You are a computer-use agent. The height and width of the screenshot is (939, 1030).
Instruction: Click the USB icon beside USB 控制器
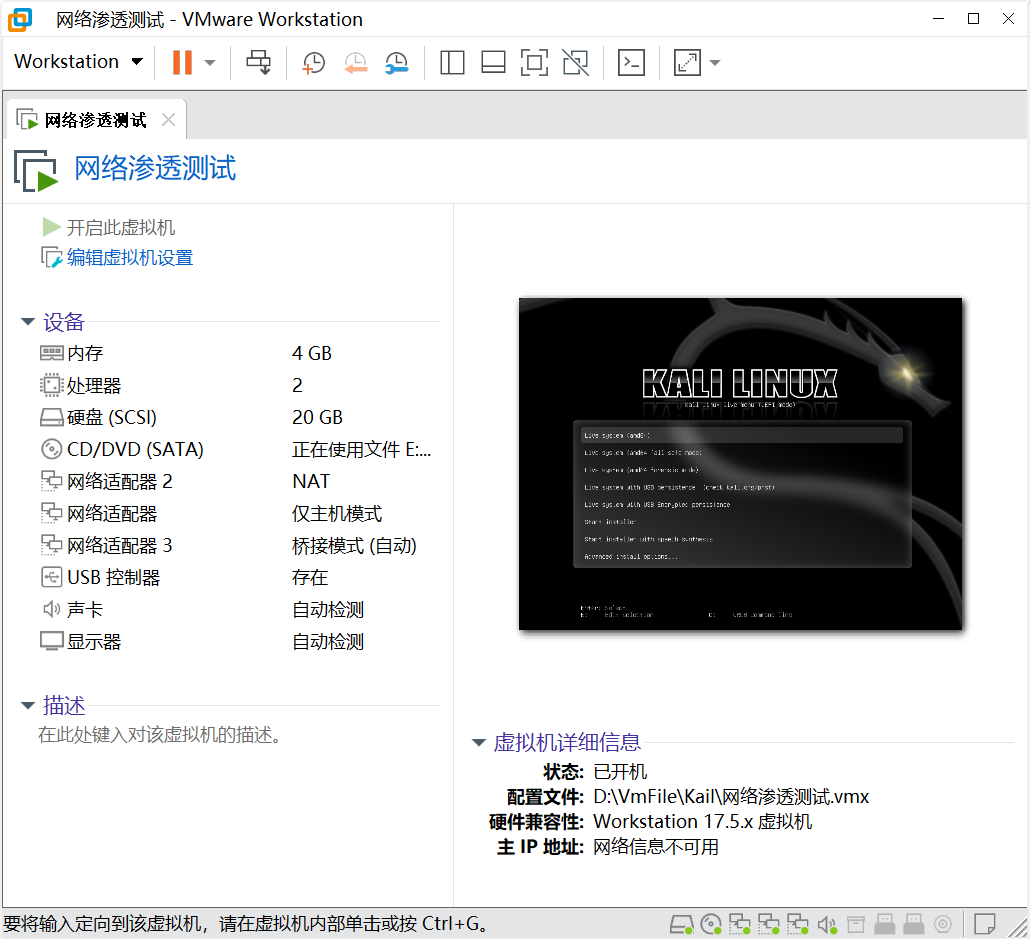point(51,578)
